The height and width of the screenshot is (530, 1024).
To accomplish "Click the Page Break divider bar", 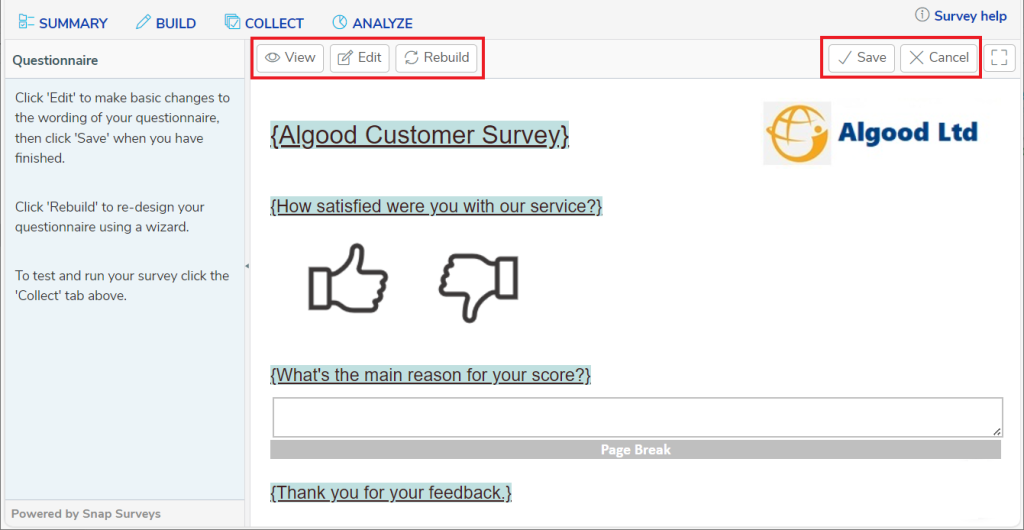I will pyautogui.click(x=635, y=450).
